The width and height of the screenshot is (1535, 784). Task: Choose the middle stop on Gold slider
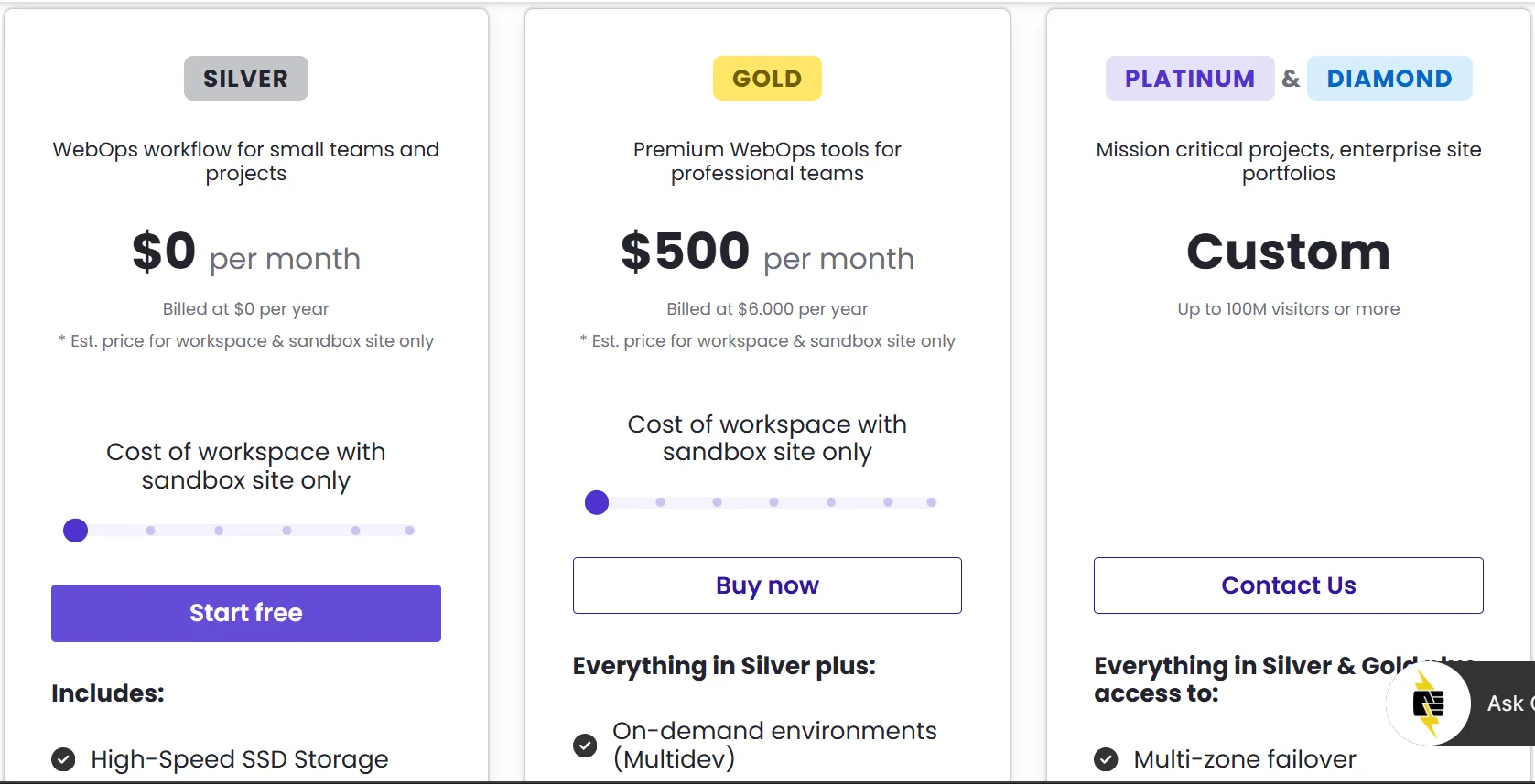tap(773, 502)
